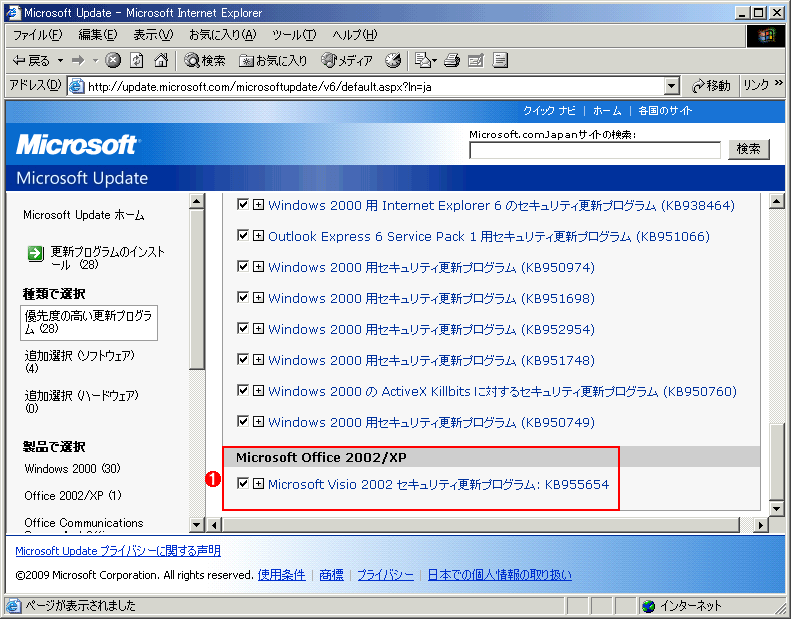This screenshot has width=791, height=619.
Task: Expand details for KB938464 update
Action: [258, 205]
